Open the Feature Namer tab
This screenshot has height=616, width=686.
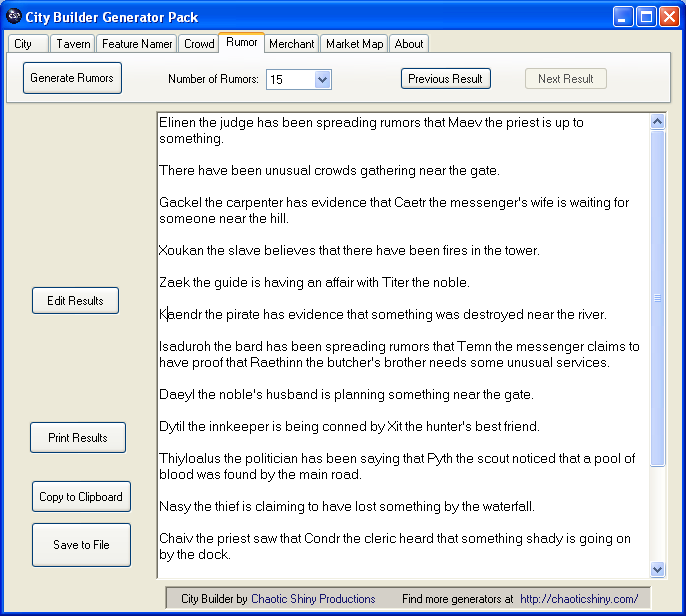click(x=136, y=44)
